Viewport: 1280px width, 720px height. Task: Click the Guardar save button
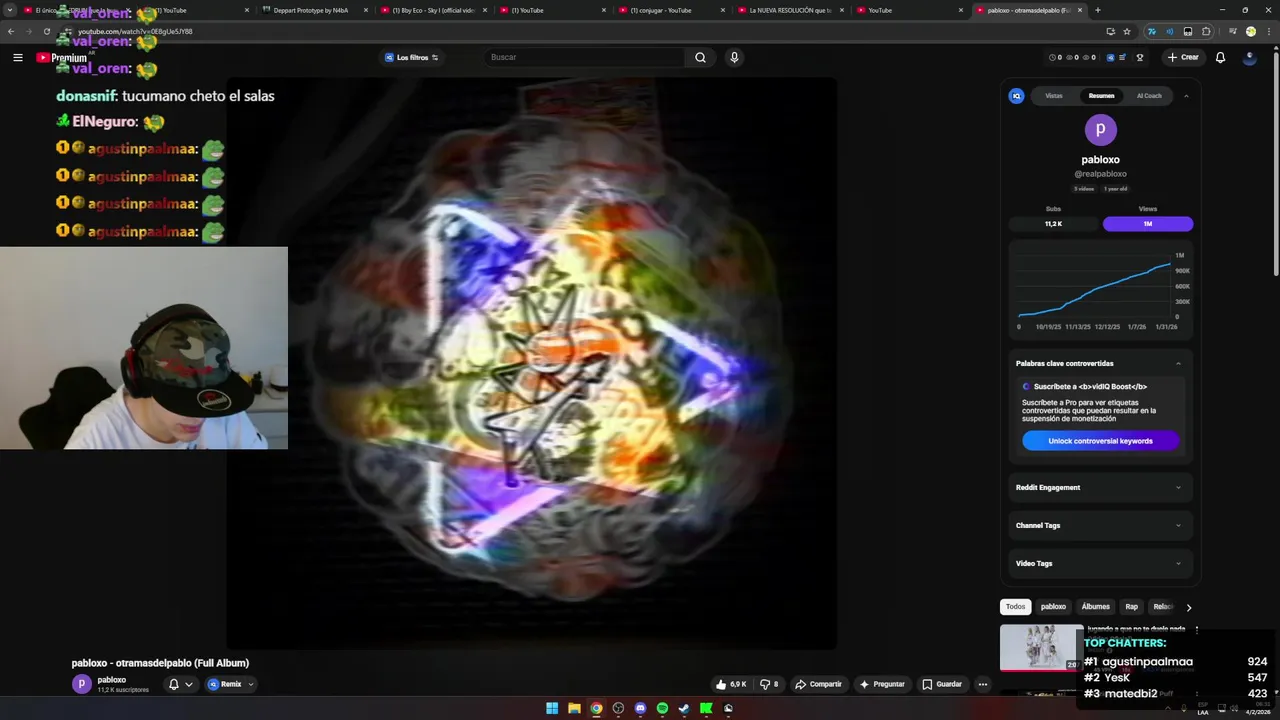tap(942, 684)
